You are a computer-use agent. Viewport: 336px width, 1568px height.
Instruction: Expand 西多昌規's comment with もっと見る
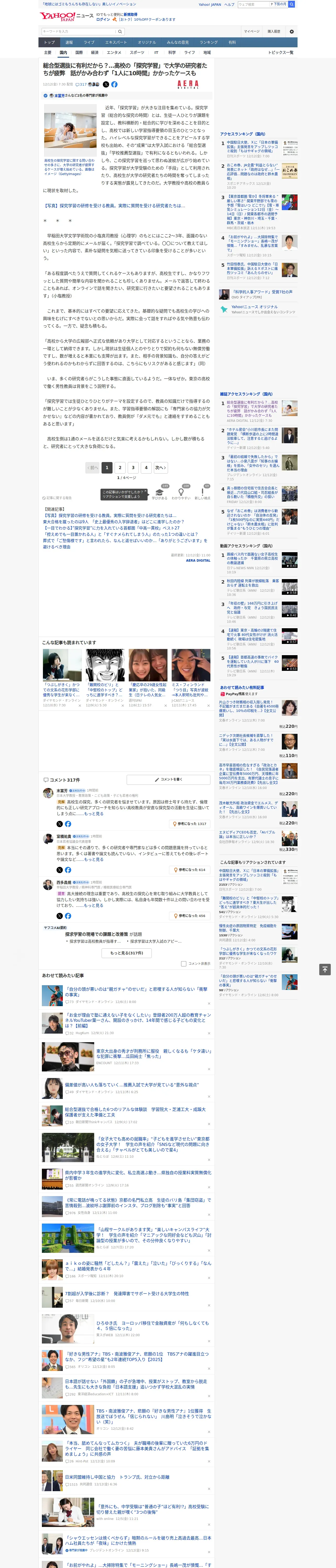pyautogui.click(x=94, y=905)
